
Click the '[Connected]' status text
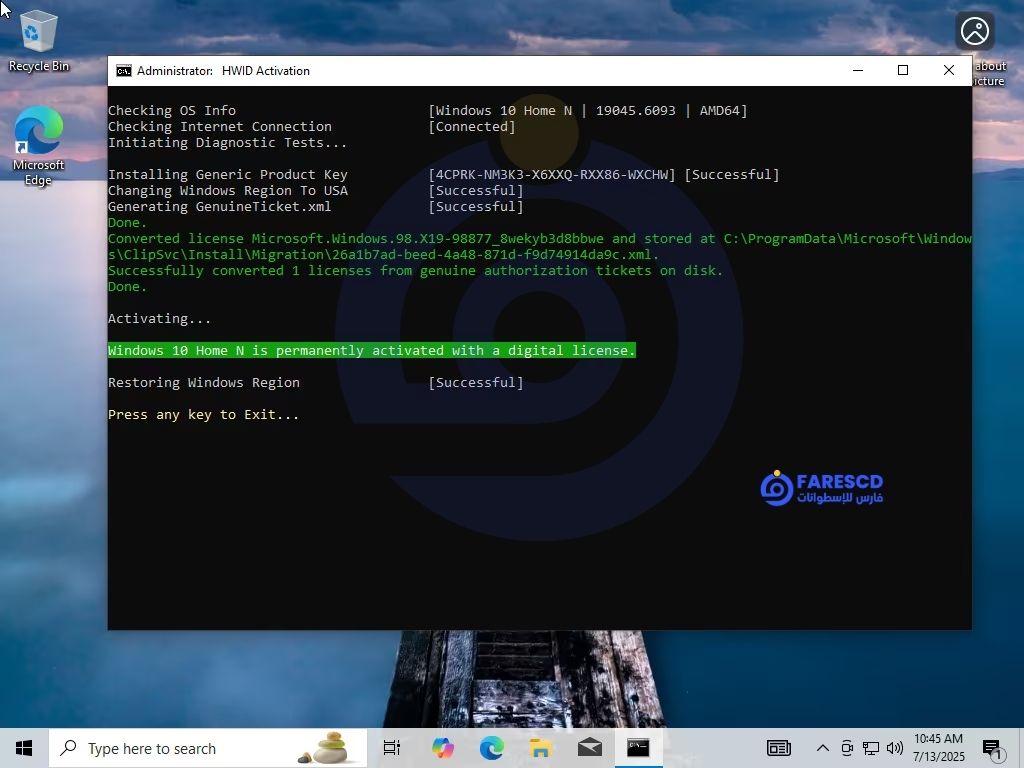pyautogui.click(x=472, y=127)
